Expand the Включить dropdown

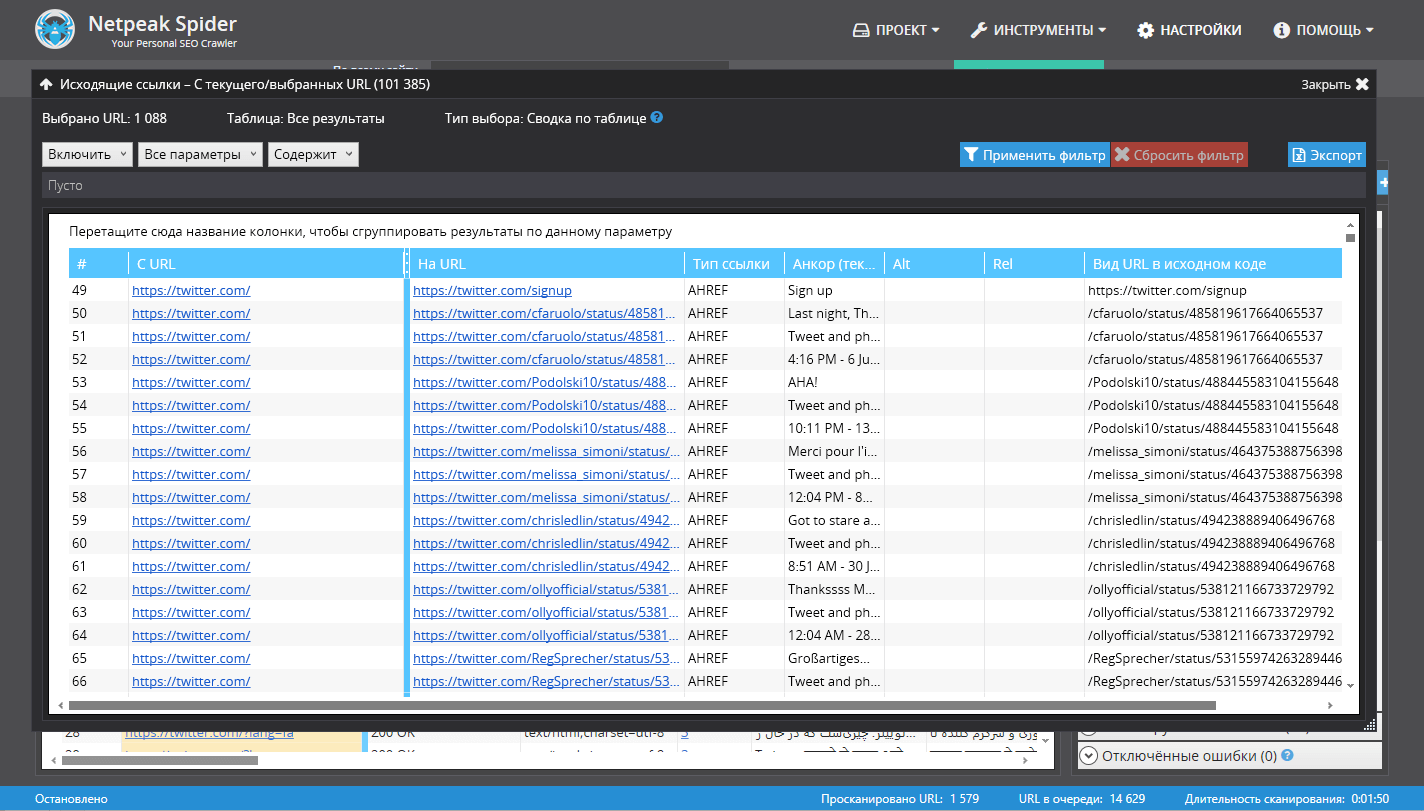tap(87, 155)
